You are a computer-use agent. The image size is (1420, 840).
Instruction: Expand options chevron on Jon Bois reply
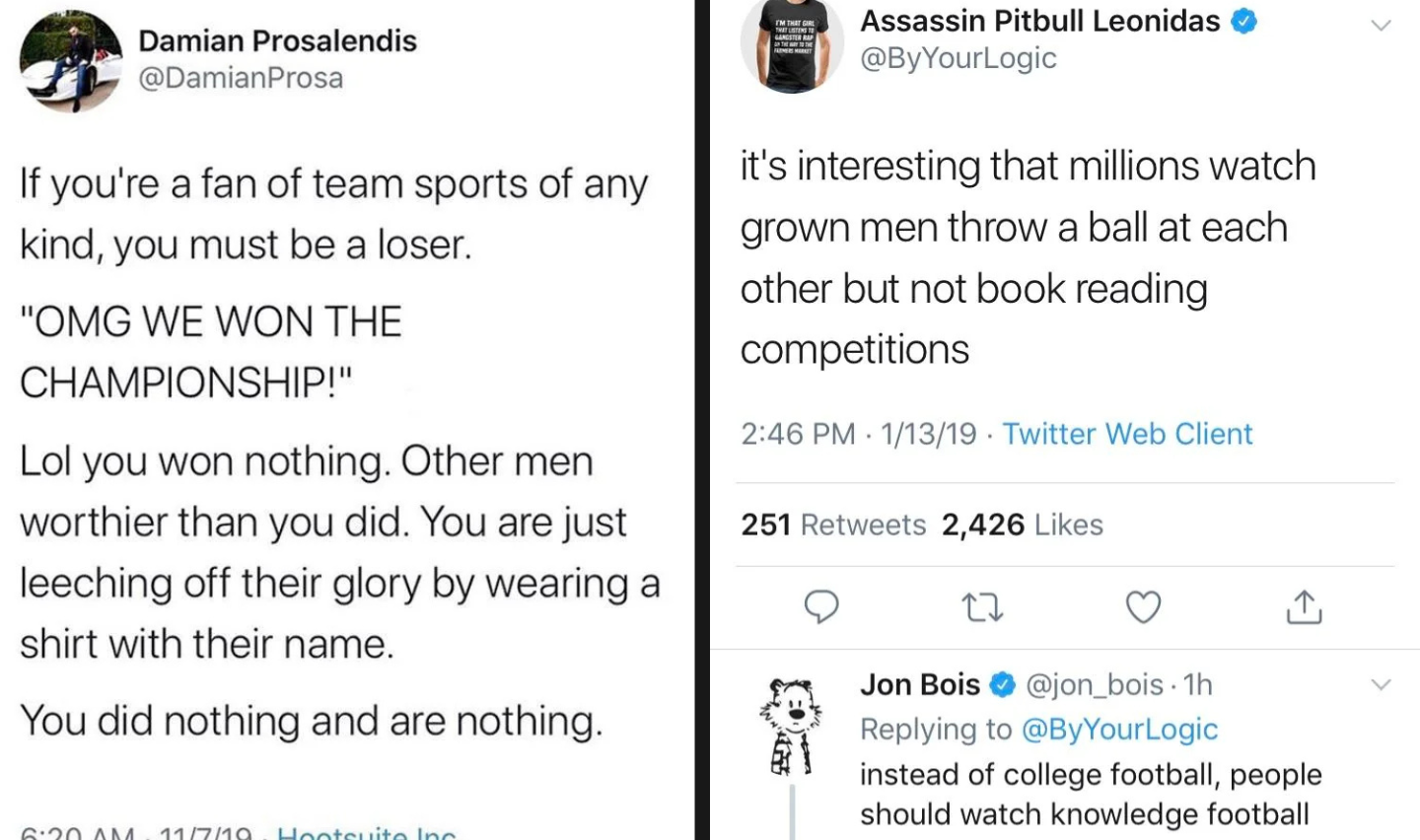[x=1381, y=684]
